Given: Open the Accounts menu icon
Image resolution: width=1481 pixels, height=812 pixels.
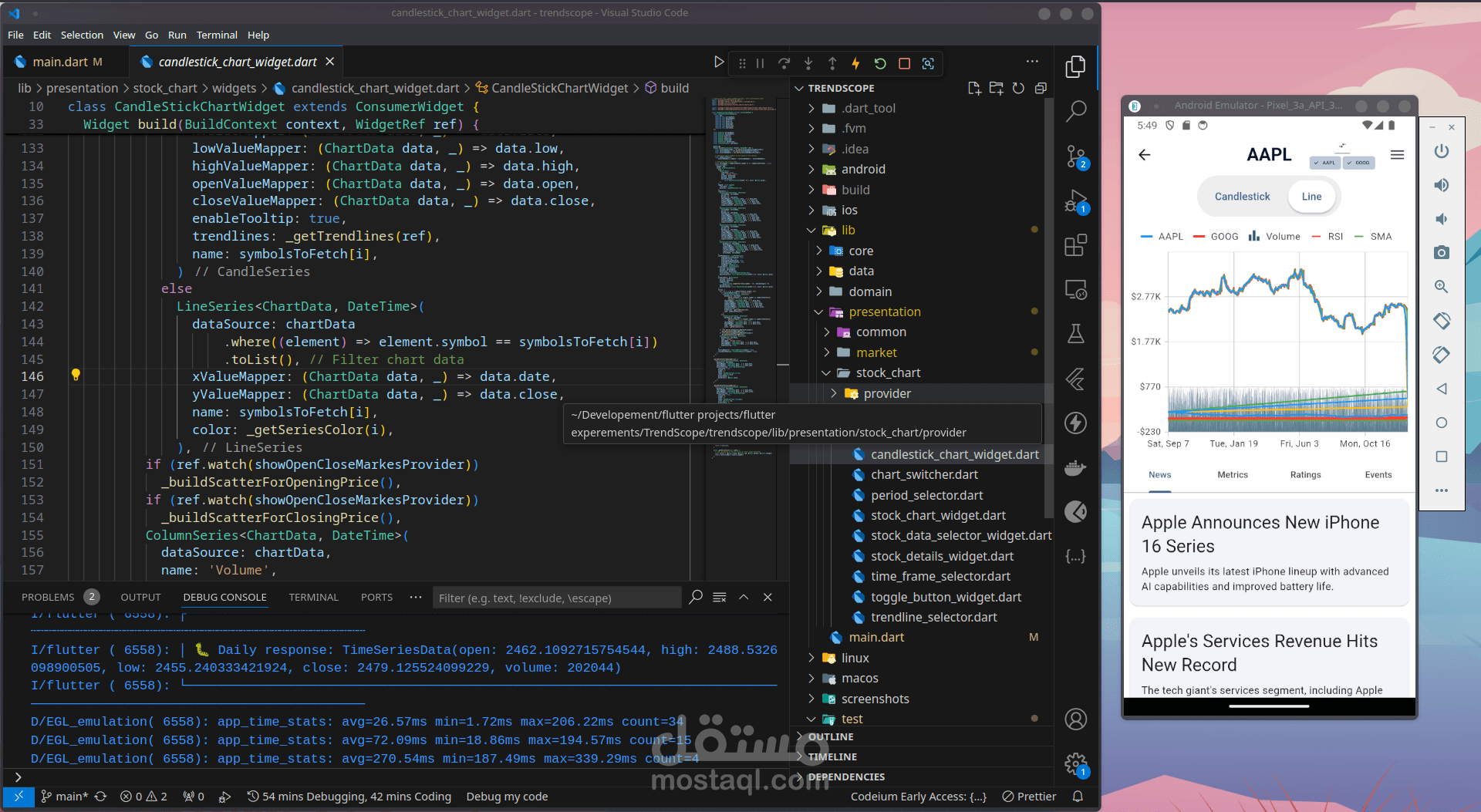Looking at the screenshot, I should pos(1075,719).
